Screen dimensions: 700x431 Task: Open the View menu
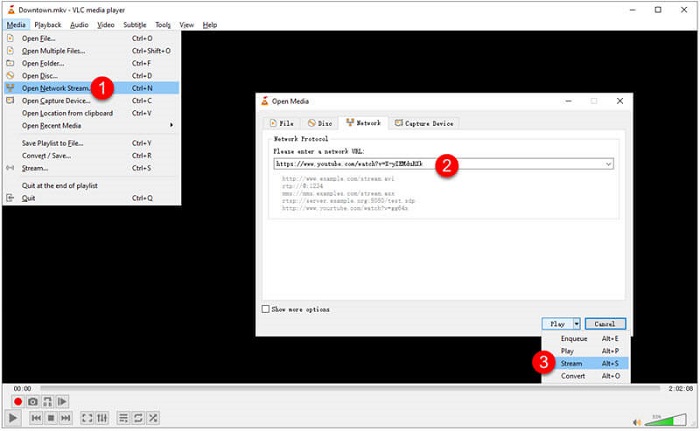click(187, 25)
